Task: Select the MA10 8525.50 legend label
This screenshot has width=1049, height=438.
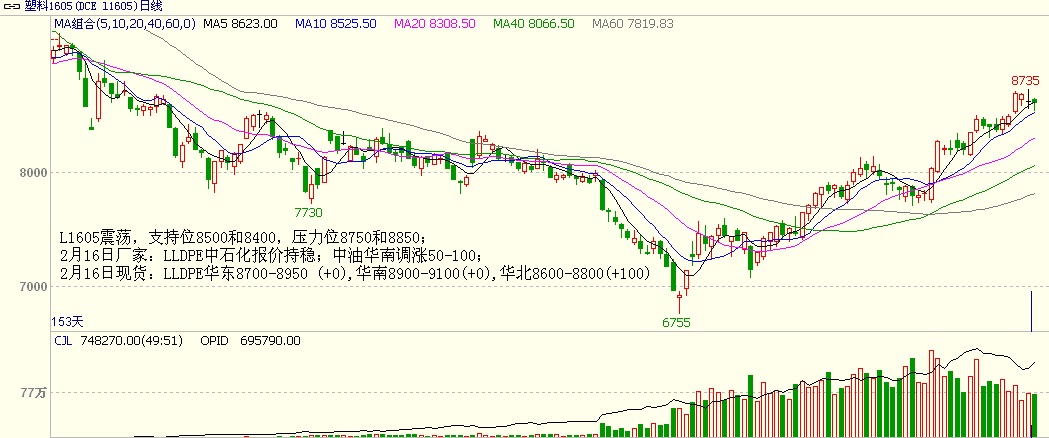Action: 336,24
